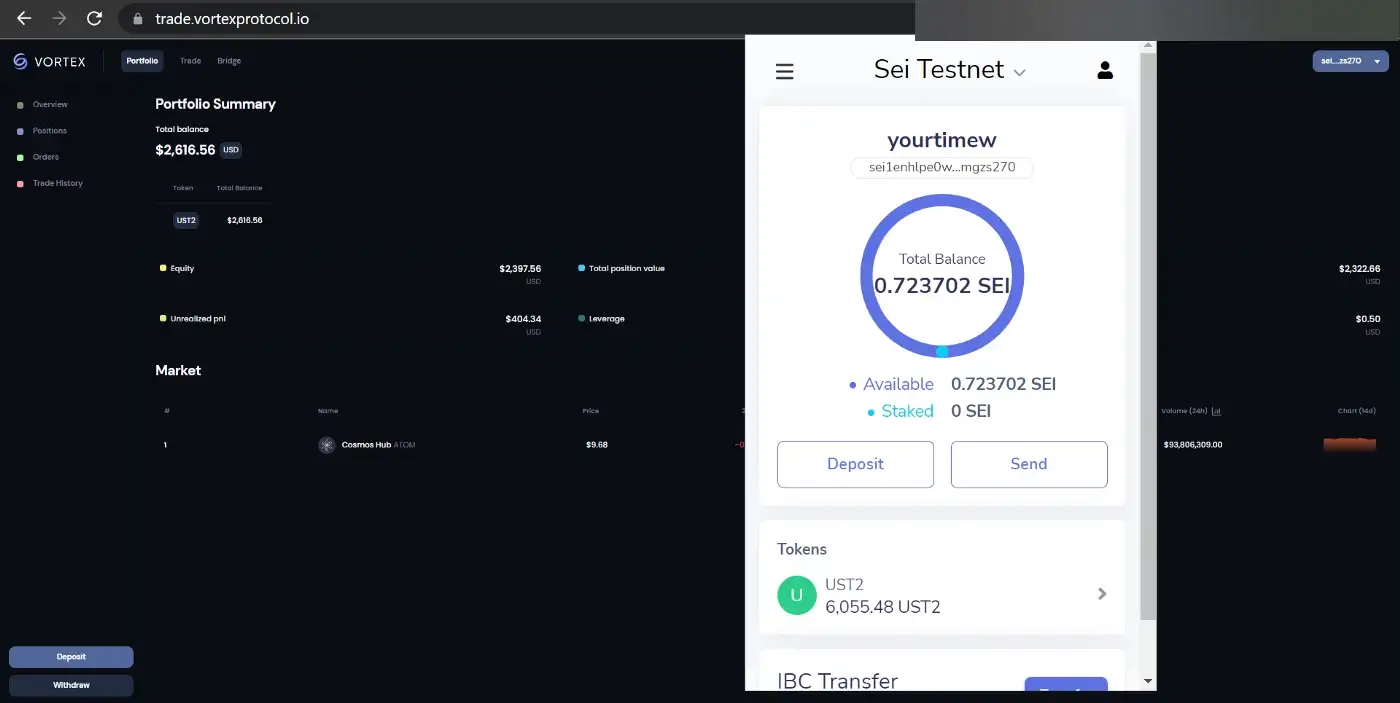Open Orders in the sidebar

click(46, 157)
